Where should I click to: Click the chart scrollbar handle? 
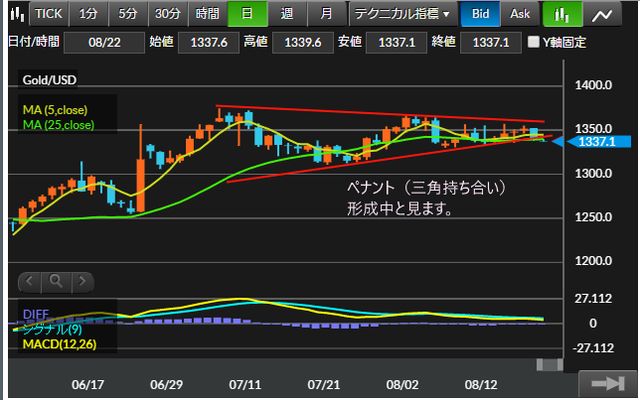point(549,364)
